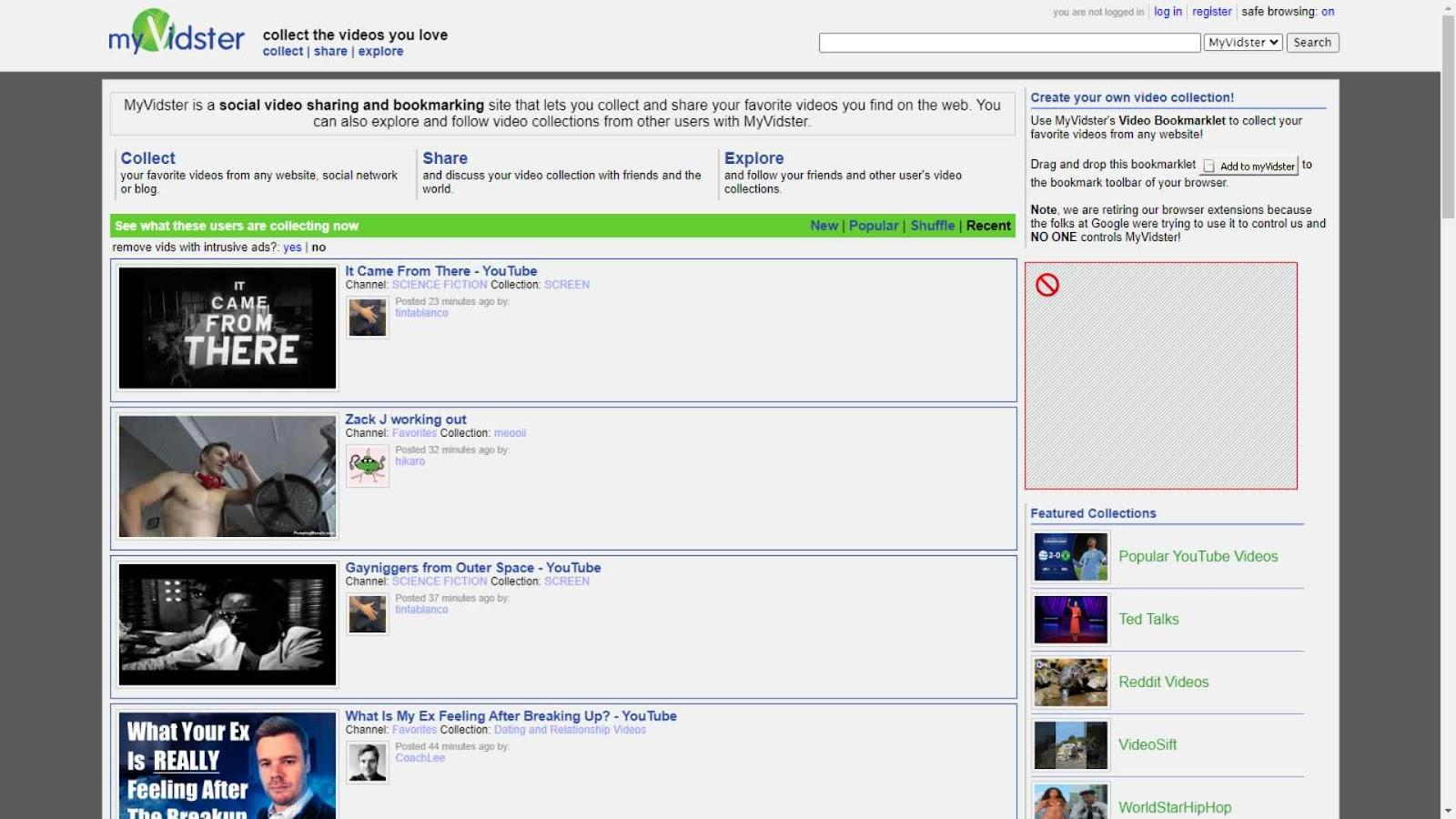Click hikaro's crab avatar icon
This screenshot has height=819, width=1456.
click(368, 466)
